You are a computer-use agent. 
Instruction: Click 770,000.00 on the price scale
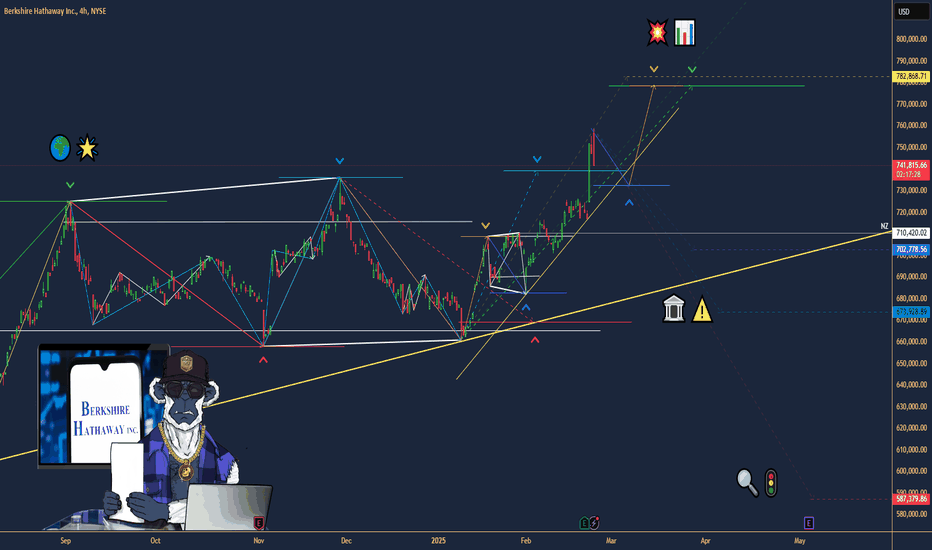point(911,104)
